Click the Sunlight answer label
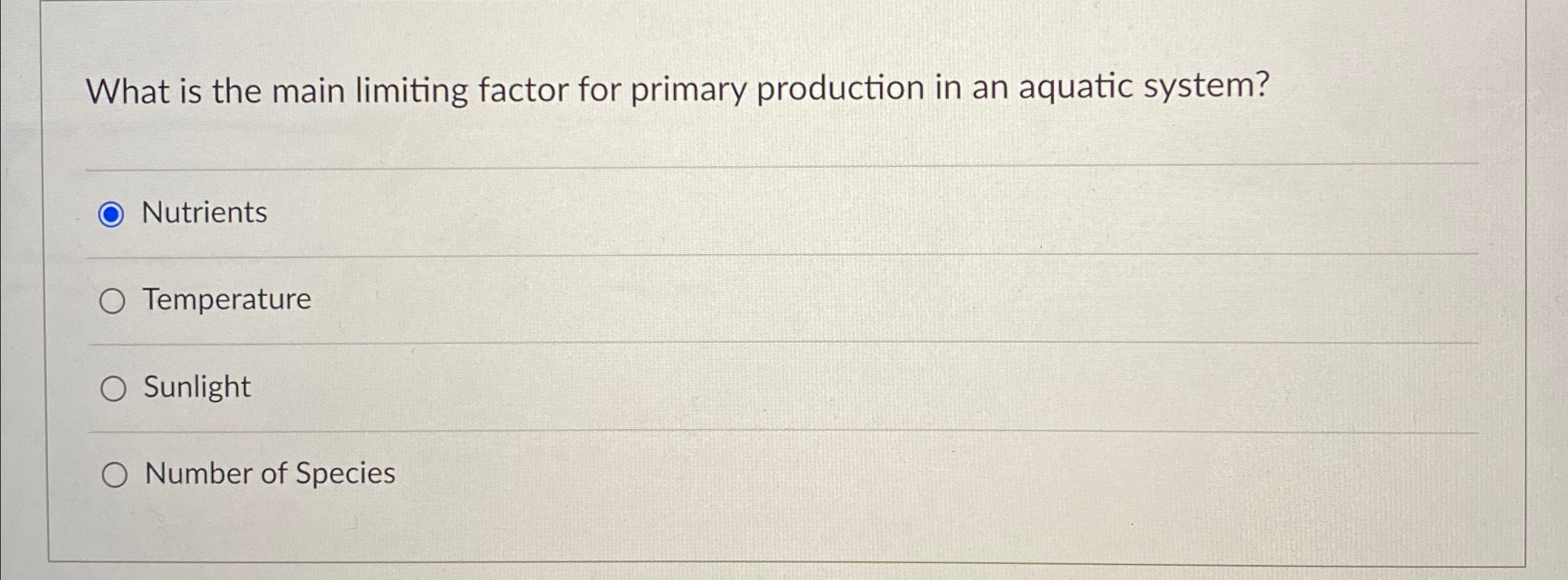The image size is (1568, 580). pos(196,388)
